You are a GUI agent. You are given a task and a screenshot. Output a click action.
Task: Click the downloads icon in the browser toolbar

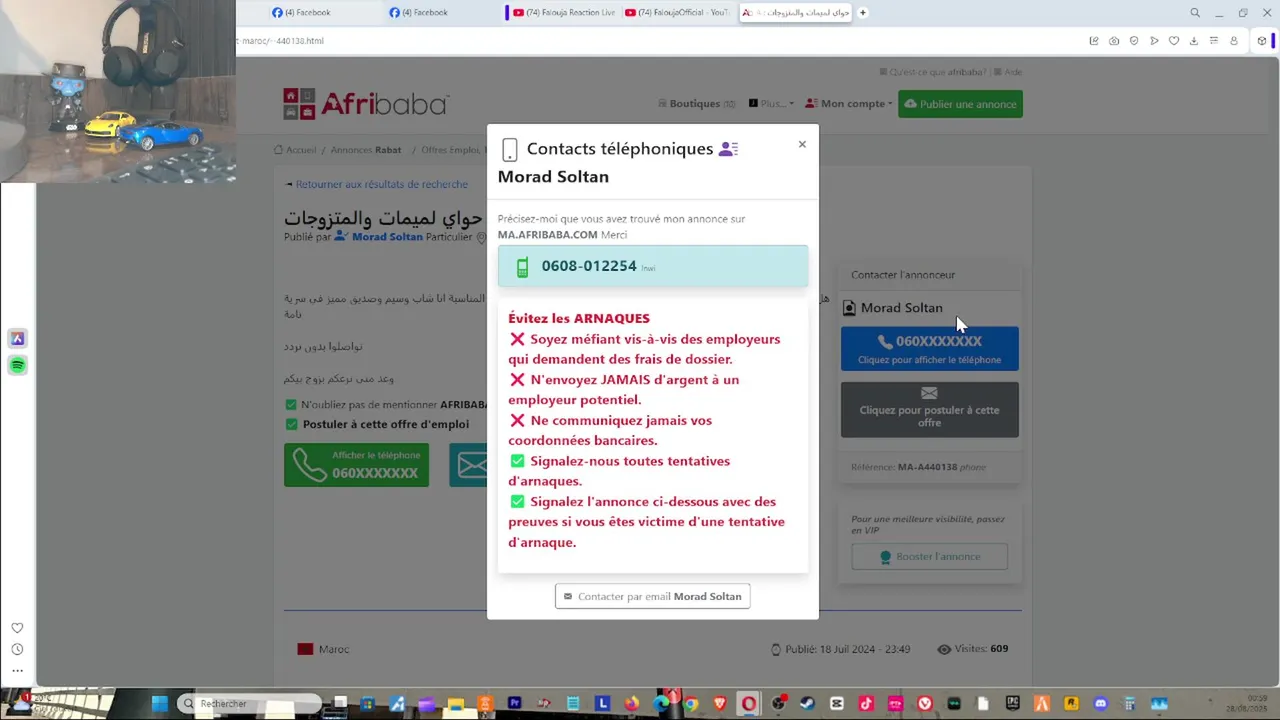[x=1194, y=41]
